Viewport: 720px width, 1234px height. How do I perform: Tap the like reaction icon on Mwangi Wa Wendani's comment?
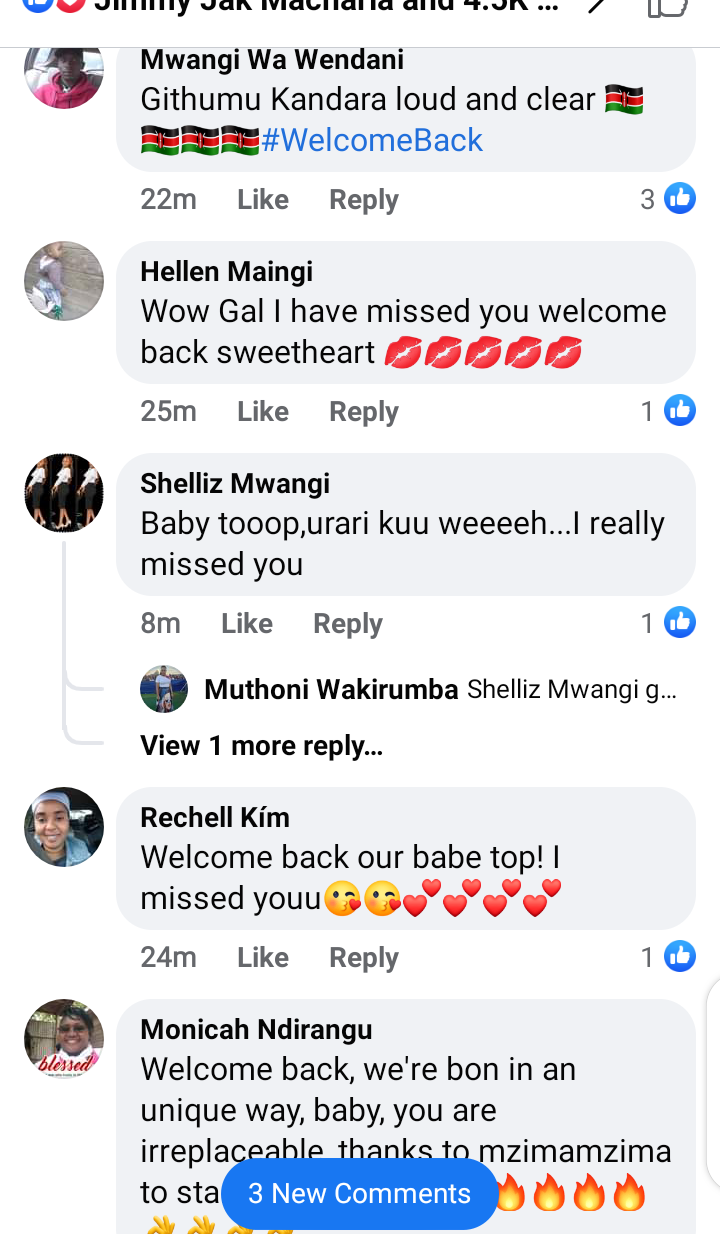[x=680, y=199]
